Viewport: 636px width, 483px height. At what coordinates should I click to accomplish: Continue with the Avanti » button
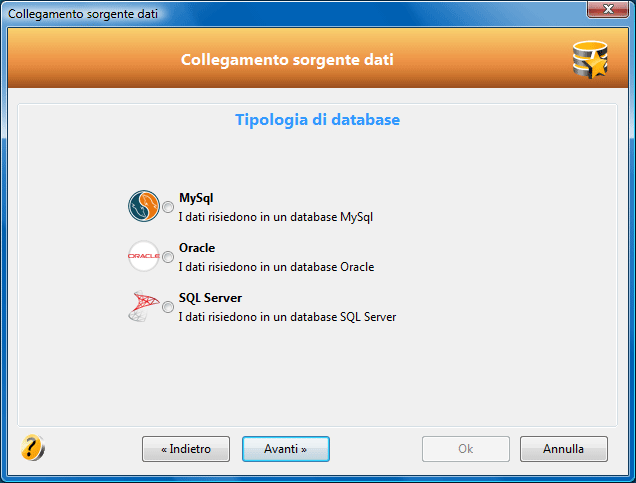point(286,449)
